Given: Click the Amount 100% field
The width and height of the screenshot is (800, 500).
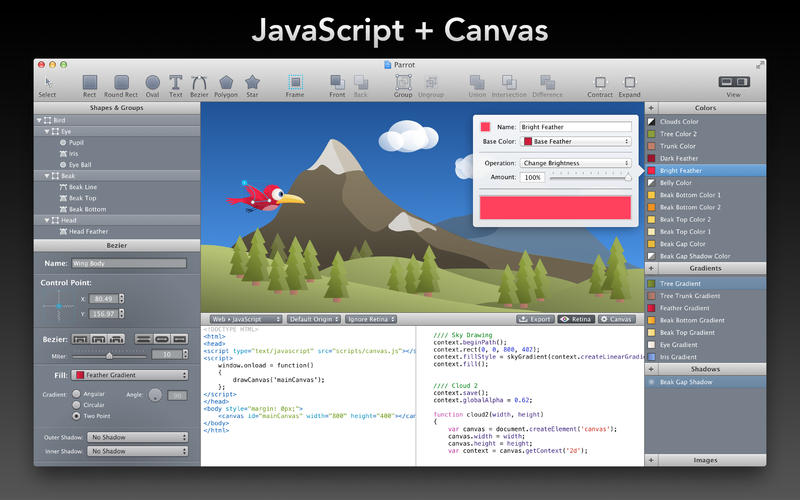Looking at the screenshot, I should point(533,177).
